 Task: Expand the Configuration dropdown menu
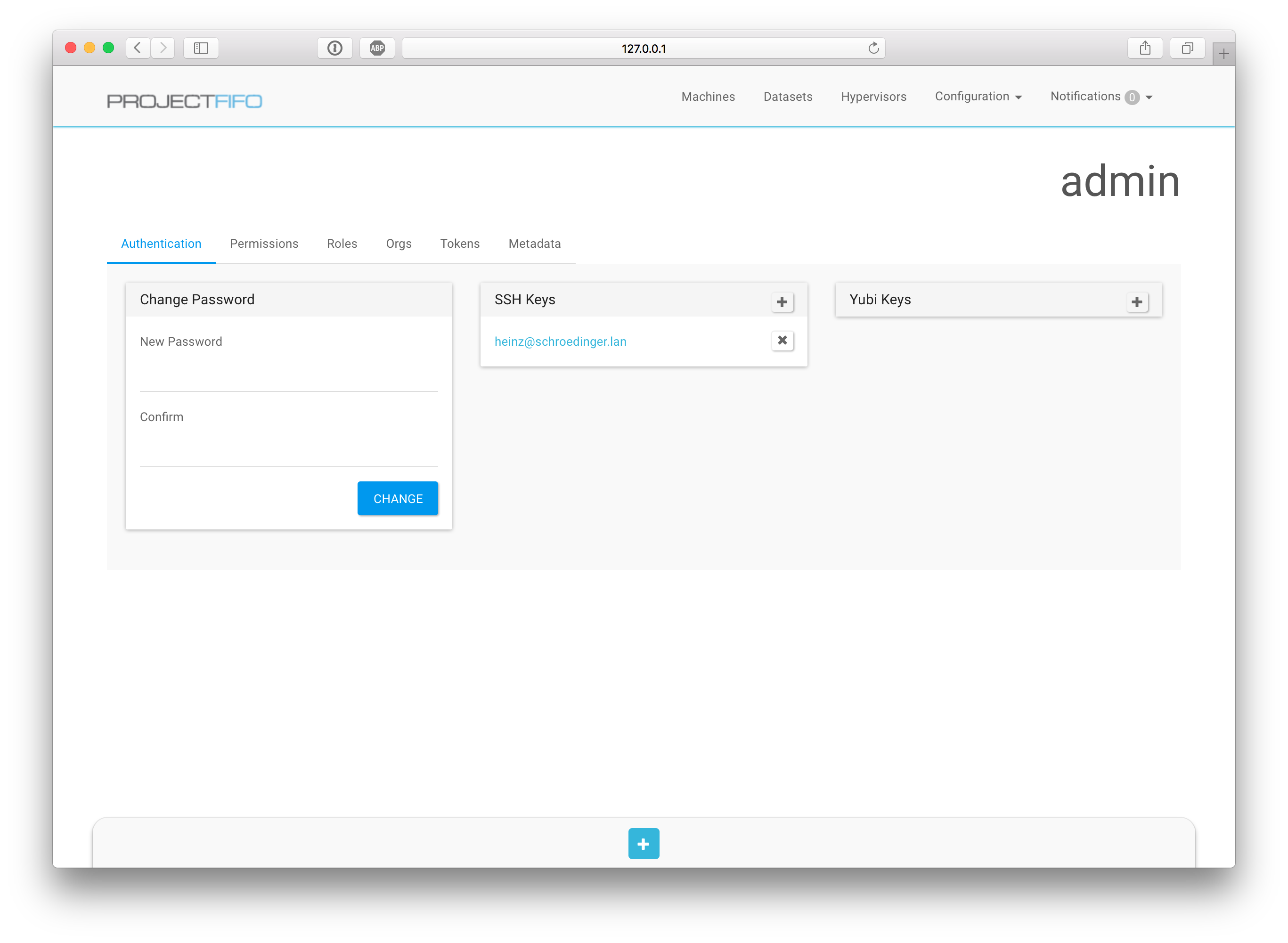tap(978, 97)
